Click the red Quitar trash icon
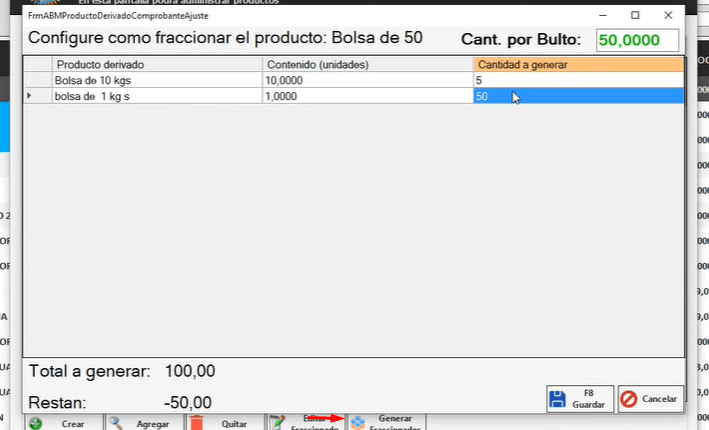Viewport: 709px width, 430px height. click(x=197, y=423)
